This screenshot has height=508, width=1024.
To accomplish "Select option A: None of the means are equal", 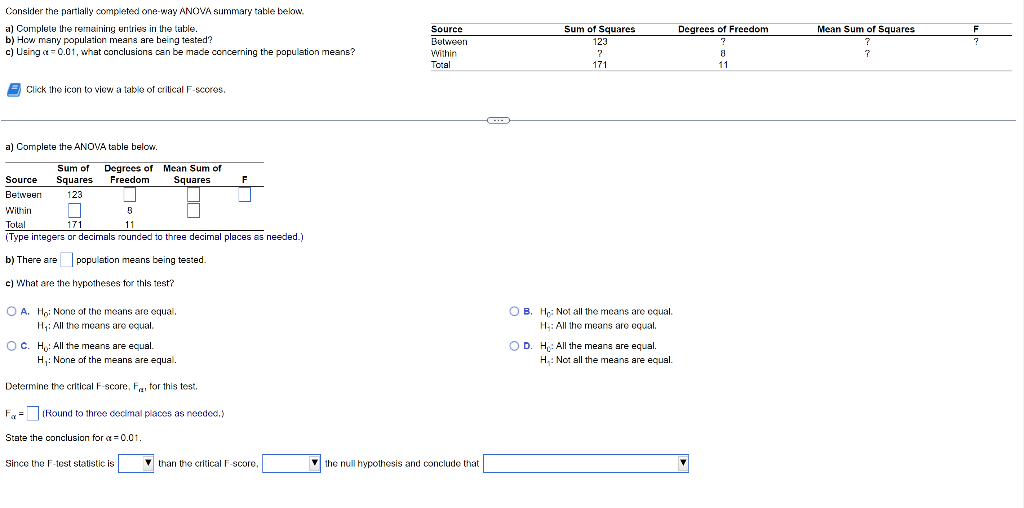I will pyautogui.click(x=12, y=312).
